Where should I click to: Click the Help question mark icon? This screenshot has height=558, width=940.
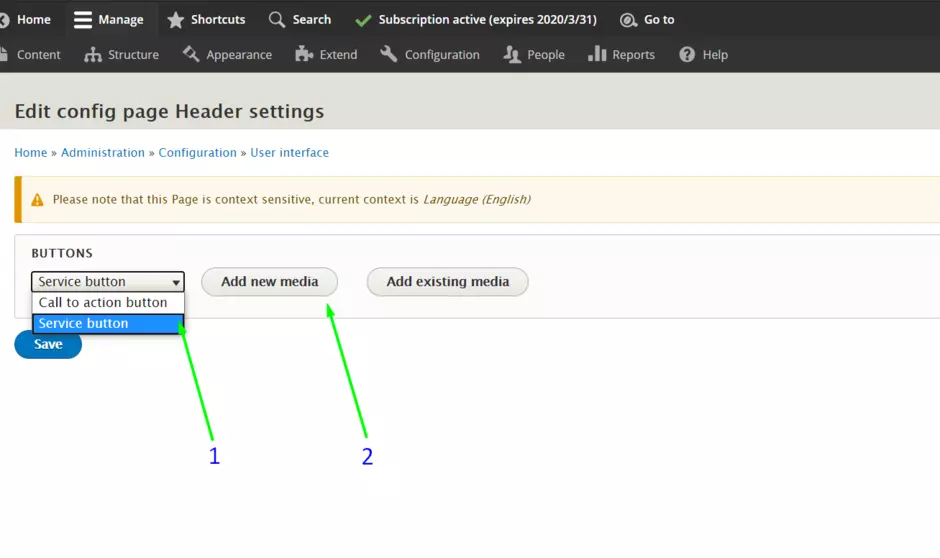click(687, 55)
